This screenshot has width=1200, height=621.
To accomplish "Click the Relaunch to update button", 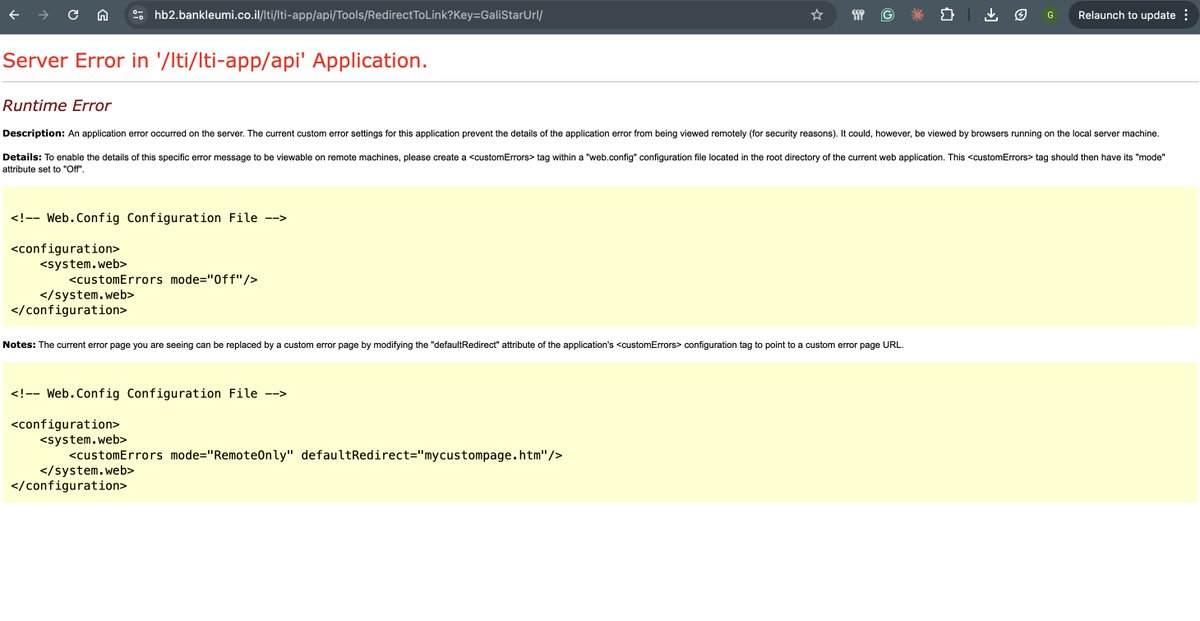I will click(1126, 15).
